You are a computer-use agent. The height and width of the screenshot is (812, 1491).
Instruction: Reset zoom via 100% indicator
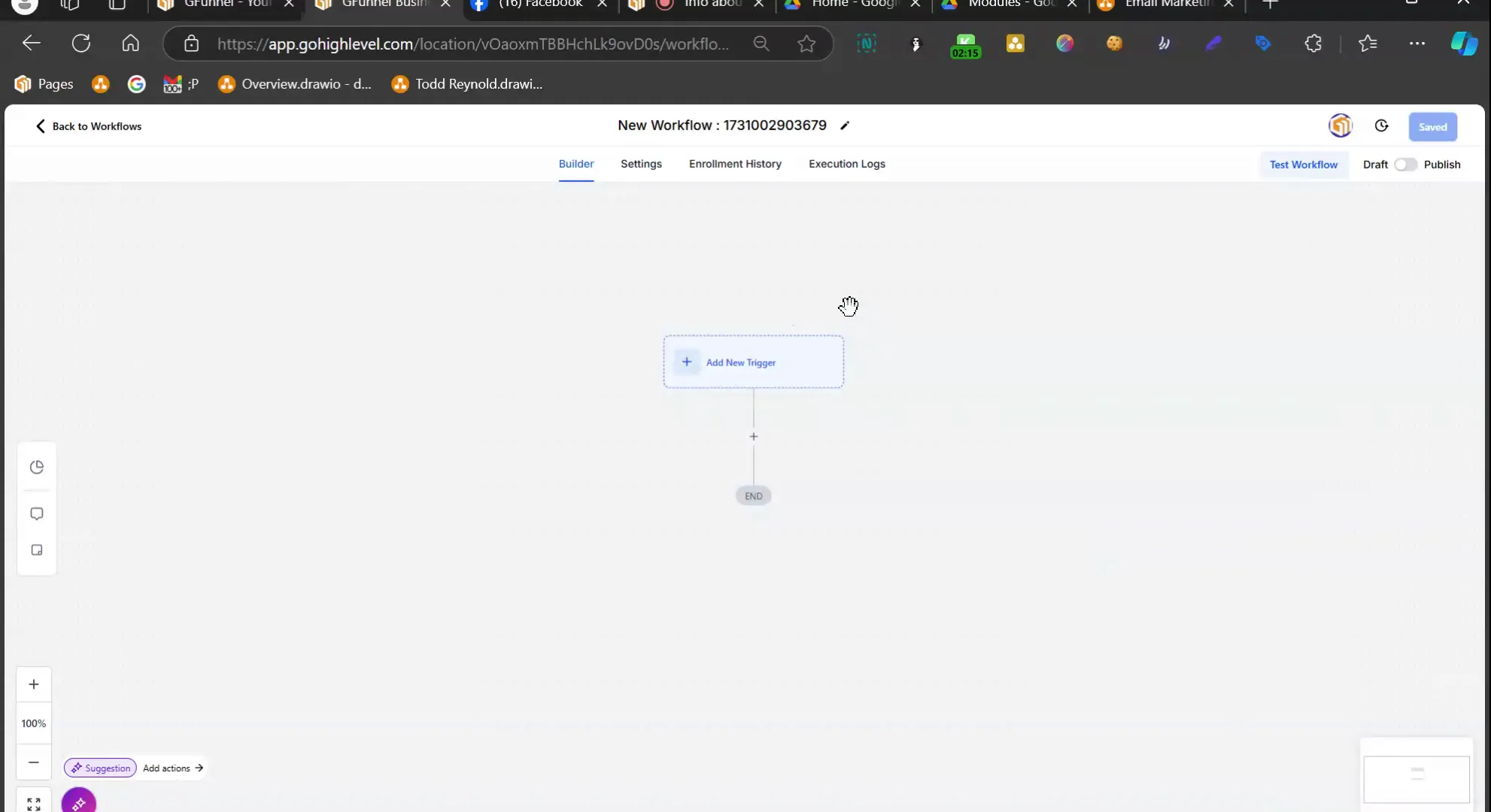coord(34,723)
